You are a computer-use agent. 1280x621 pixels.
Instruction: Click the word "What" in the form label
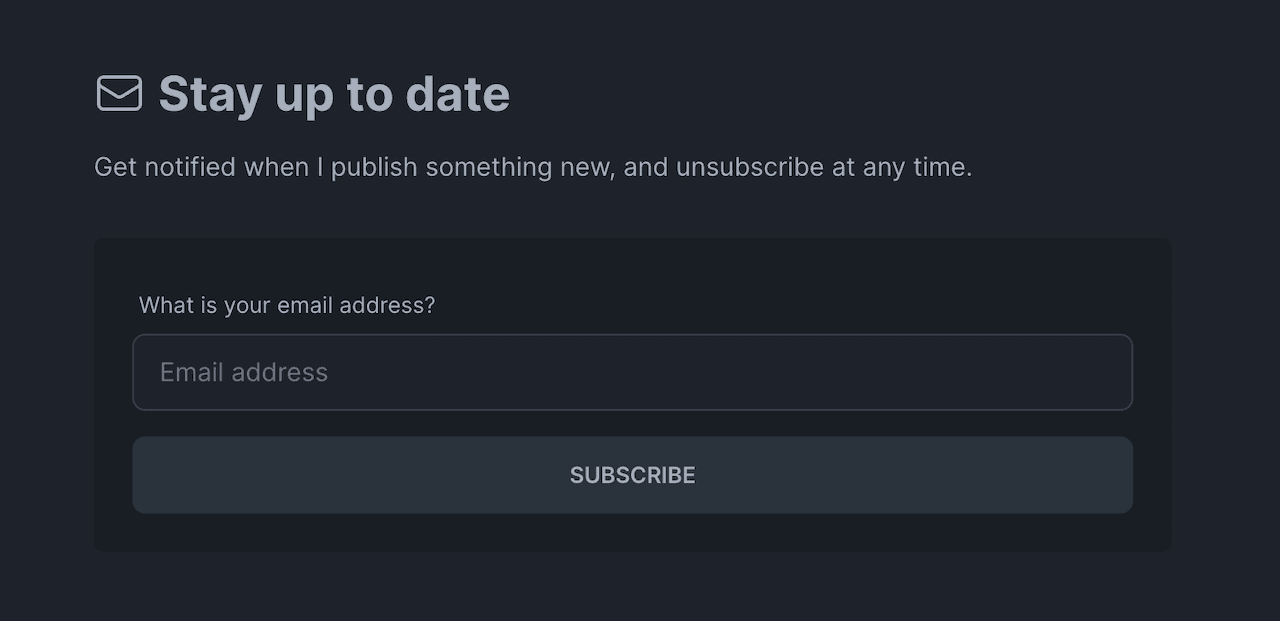[166, 305]
